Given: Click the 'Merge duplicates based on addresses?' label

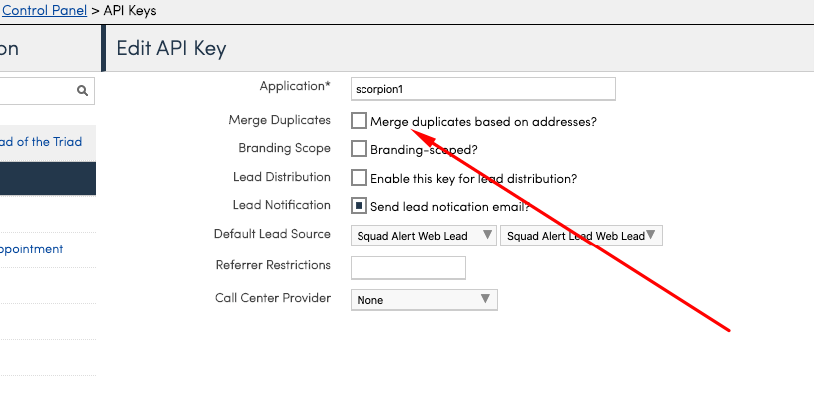Looking at the screenshot, I should 483,122.
